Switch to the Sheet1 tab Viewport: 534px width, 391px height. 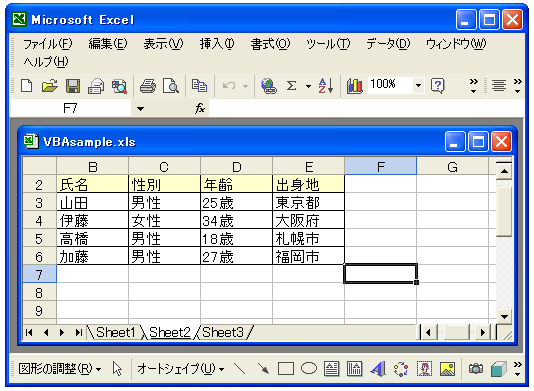tap(115, 332)
